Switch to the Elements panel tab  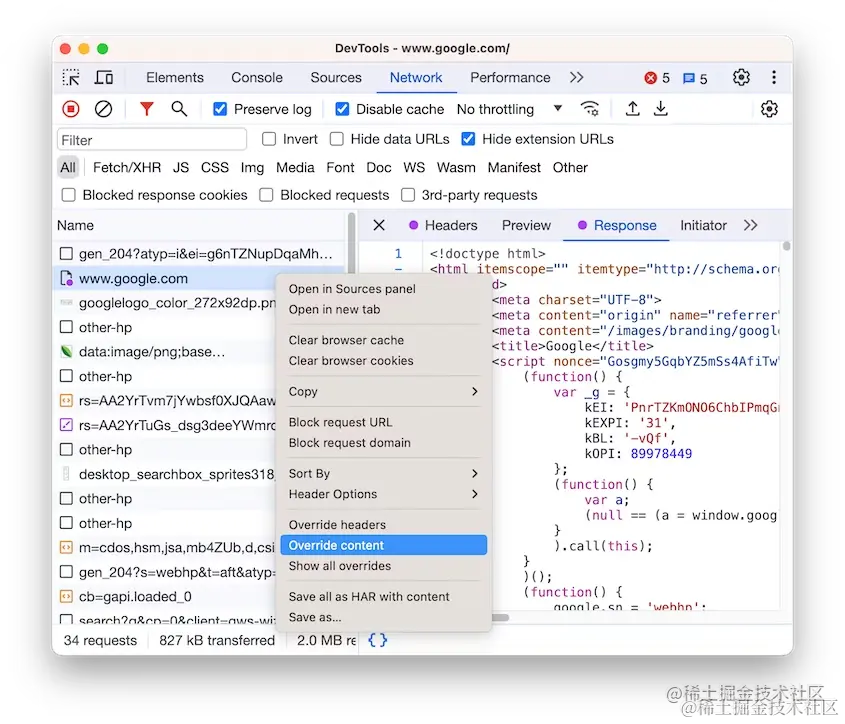point(175,78)
